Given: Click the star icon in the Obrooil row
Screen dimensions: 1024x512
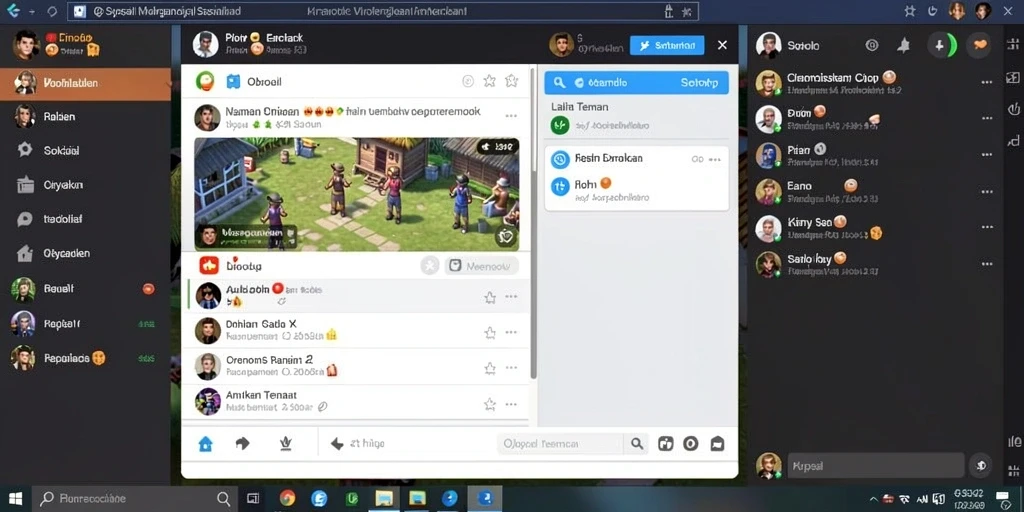Looking at the screenshot, I should 489,81.
